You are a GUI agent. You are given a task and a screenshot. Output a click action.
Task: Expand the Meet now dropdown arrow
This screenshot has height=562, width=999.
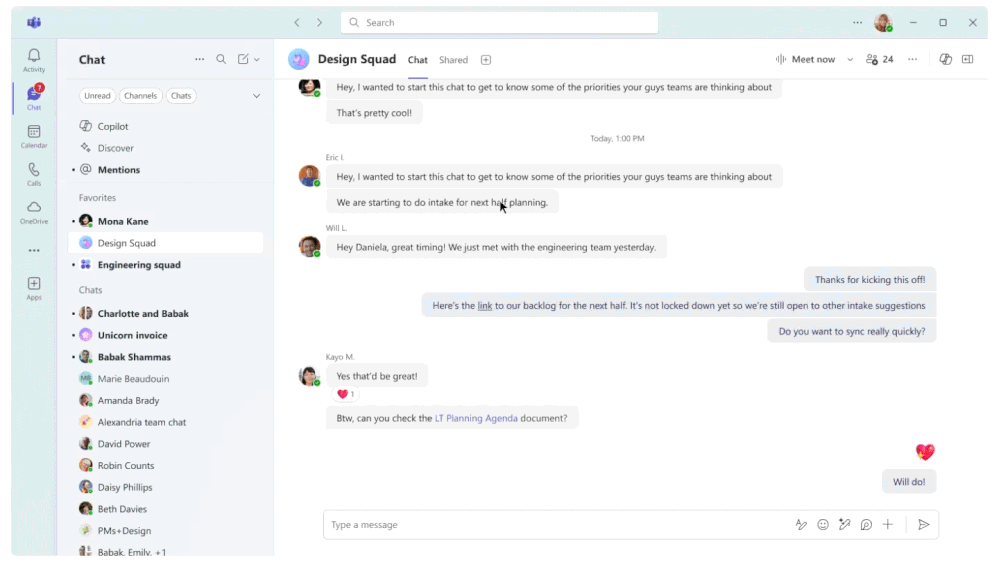850,59
